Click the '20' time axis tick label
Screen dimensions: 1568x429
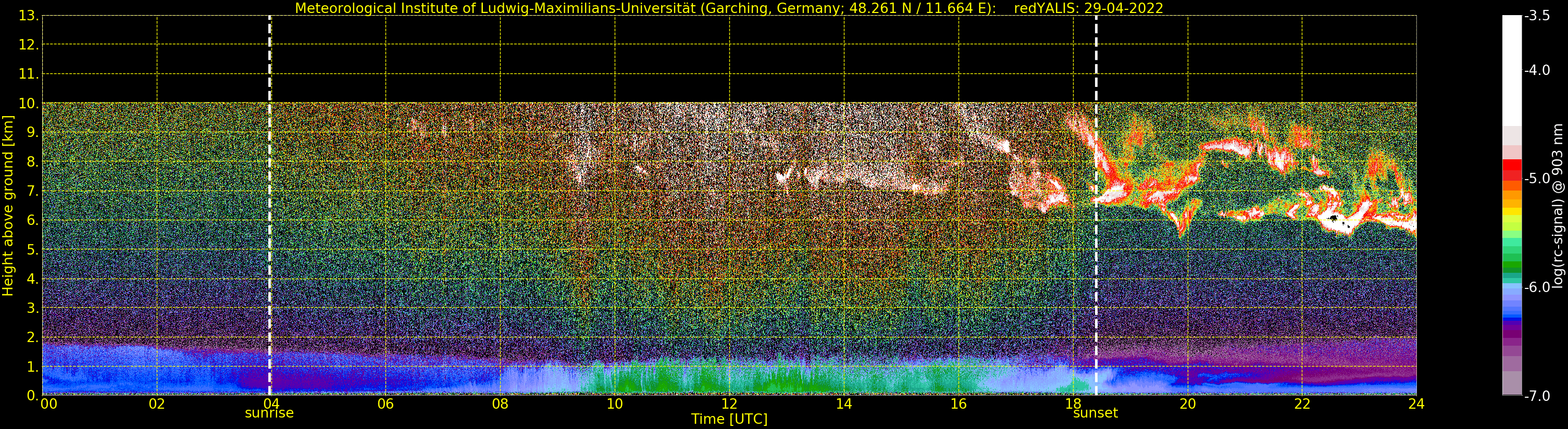point(1188,404)
